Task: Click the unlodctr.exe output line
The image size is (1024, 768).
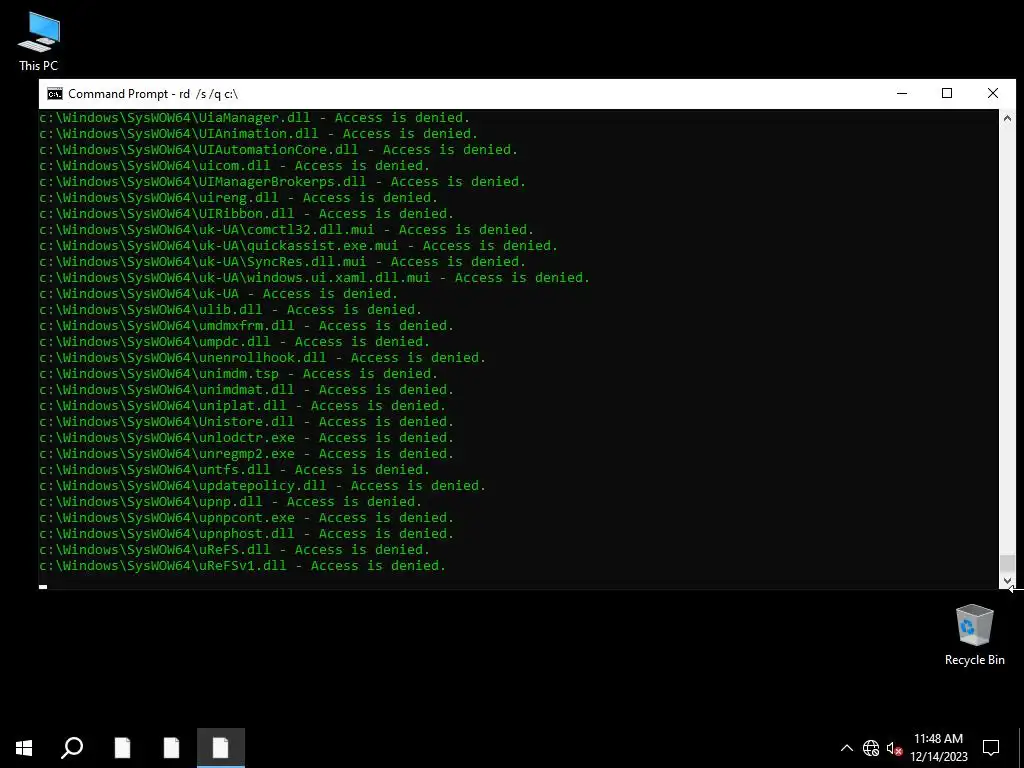Action: (247, 438)
